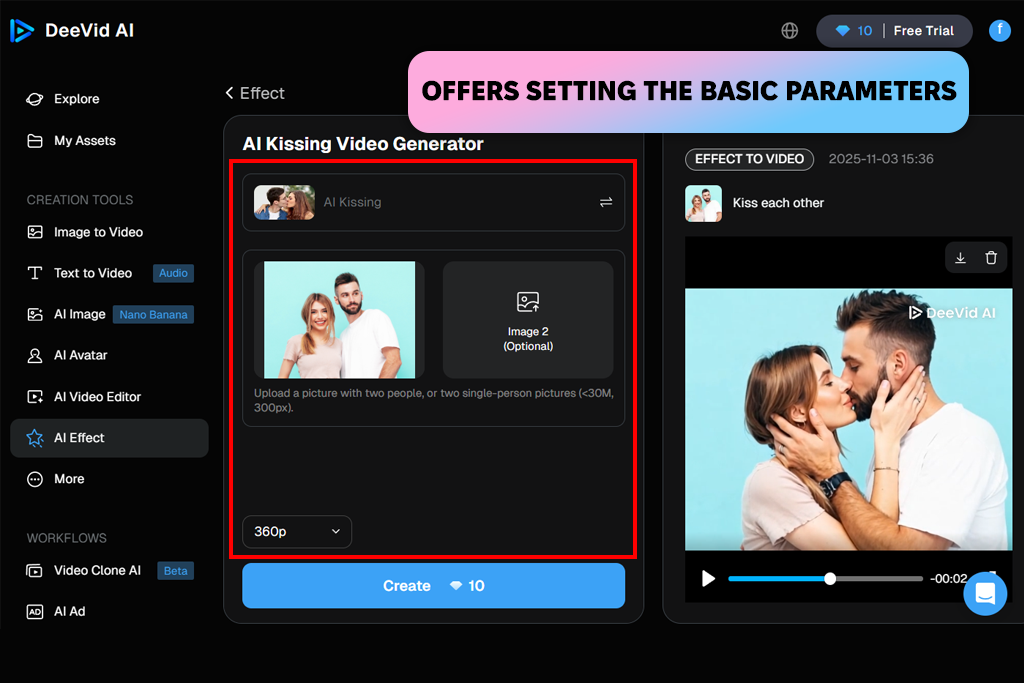Screen dimensions: 1024x683
Task: Click the AI Image sparkle-picture icon
Action: tap(35, 315)
